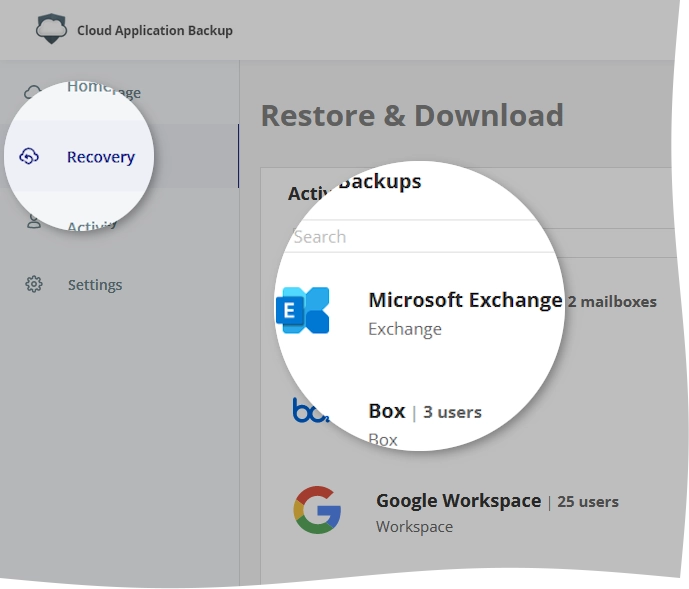Select Recovery in the sidebar menu
This screenshot has height=589, width=689.
click(x=101, y=157)
